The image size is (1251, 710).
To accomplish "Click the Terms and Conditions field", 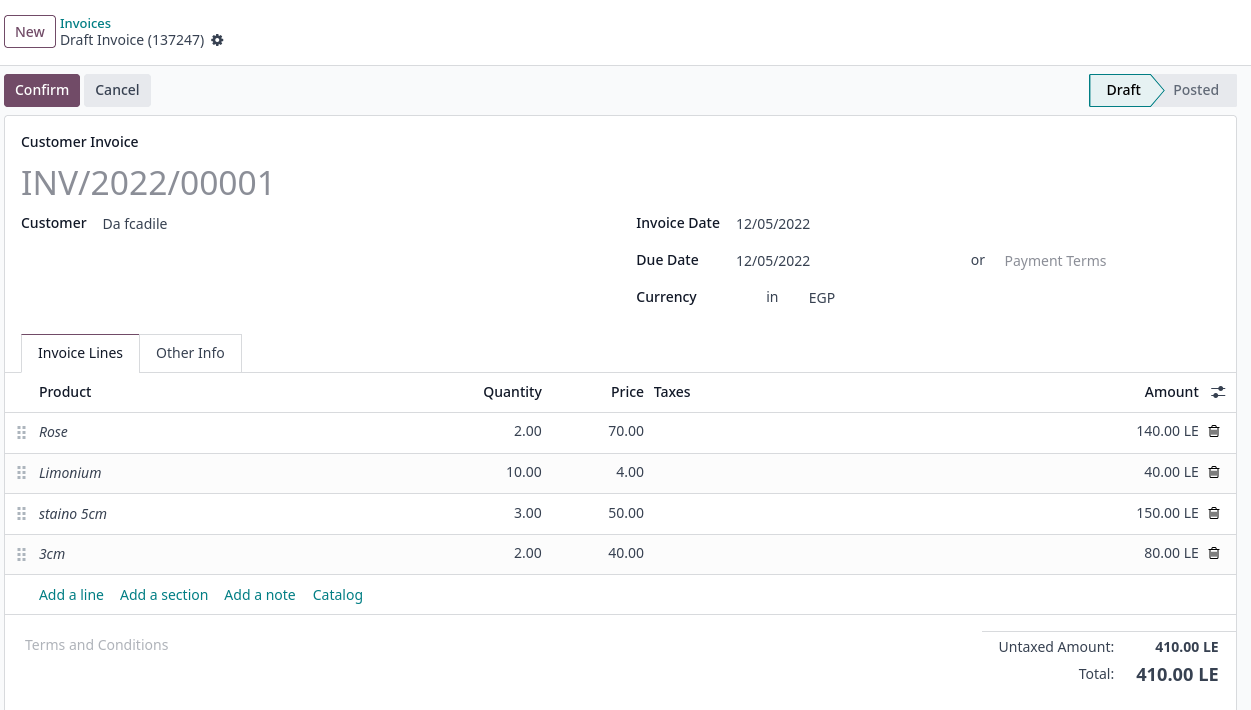I will pos(96,645).
